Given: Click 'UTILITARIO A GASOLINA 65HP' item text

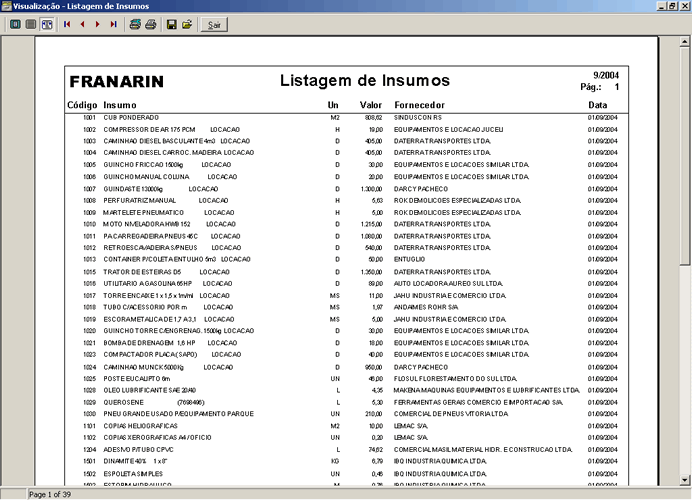Looking at the screenshot, I should click(148, 284).
